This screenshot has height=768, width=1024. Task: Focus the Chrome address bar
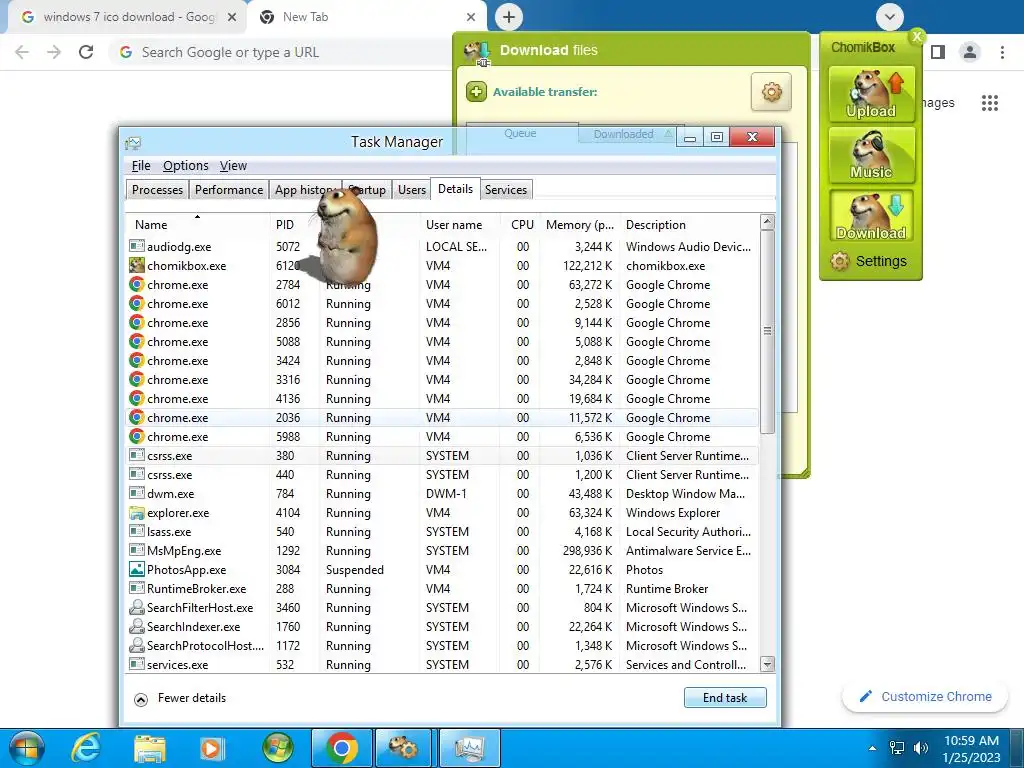tap(281, 52)
